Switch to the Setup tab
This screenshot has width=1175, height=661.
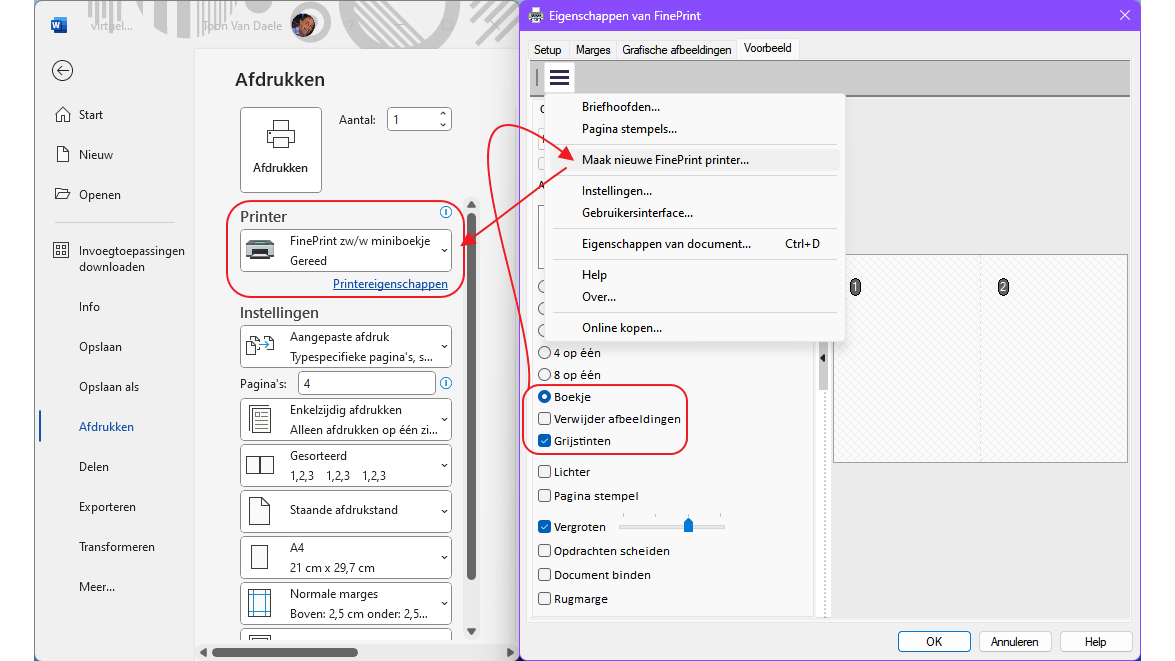click(x=548, y=49)
